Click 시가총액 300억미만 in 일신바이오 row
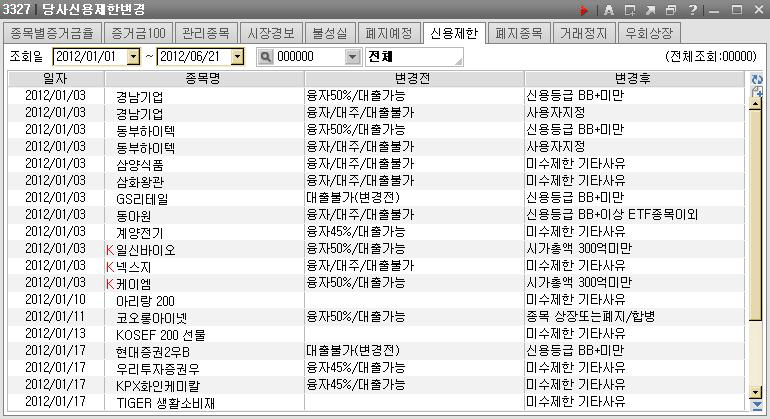Image resolution: width=770 pixels, height=419 pixels. click(x=579, y=248)
